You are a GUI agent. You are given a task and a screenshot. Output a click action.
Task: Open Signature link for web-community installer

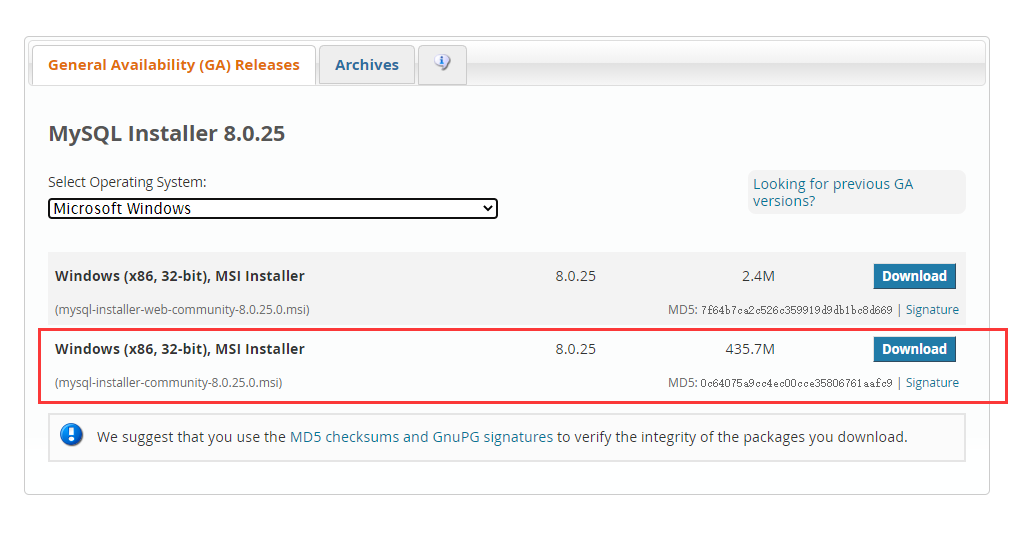click(x=932, y=310)
